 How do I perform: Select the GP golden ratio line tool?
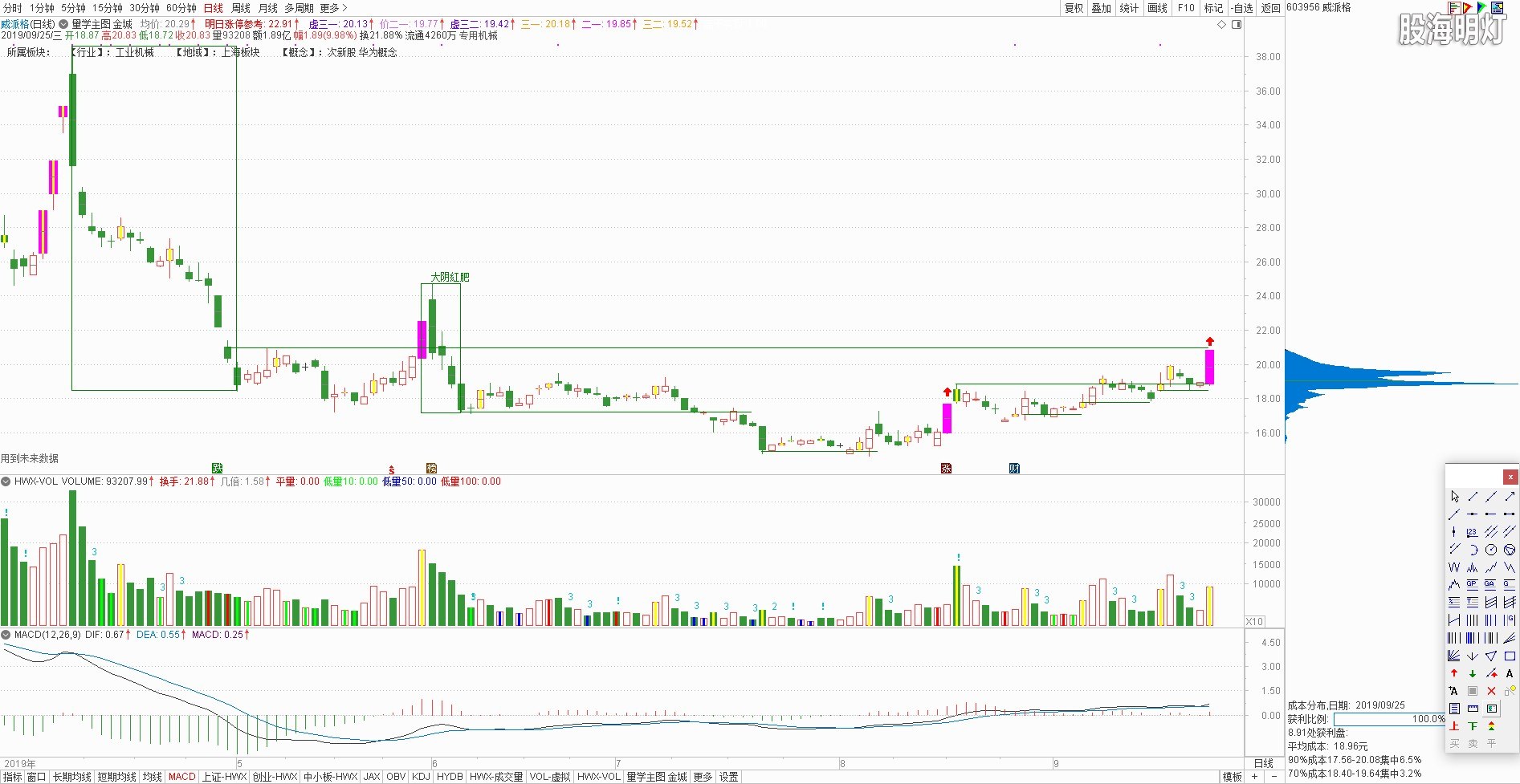1473,584
